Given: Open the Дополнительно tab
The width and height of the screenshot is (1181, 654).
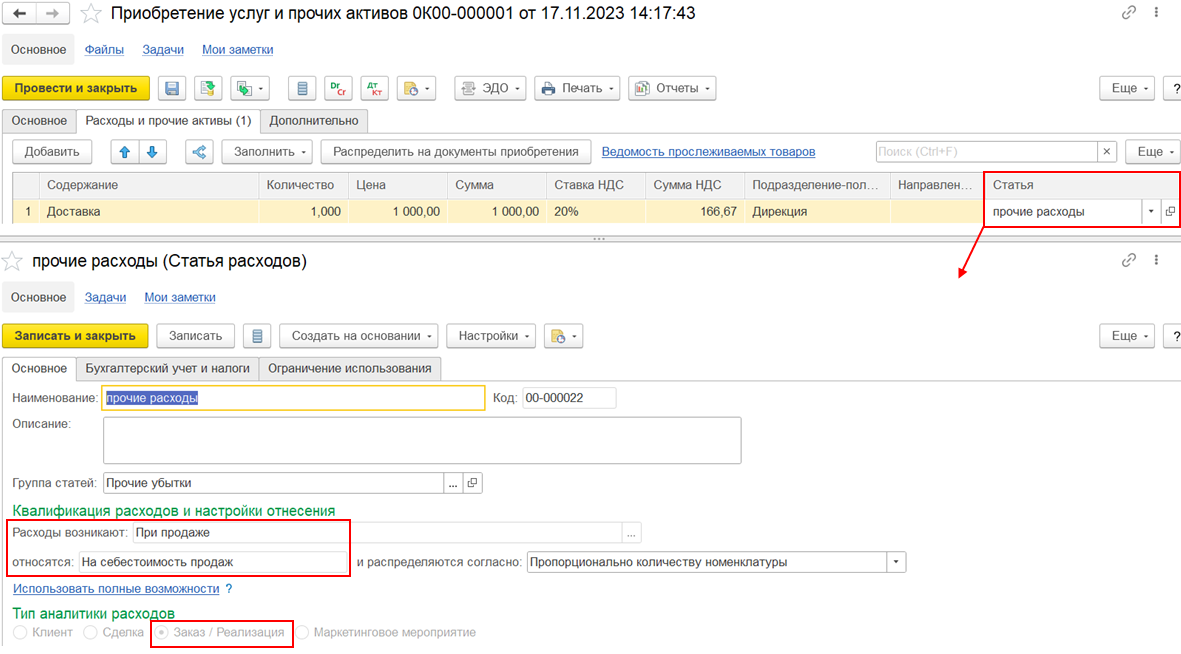Looking at the screenshot, I should [x=314, y=121].
